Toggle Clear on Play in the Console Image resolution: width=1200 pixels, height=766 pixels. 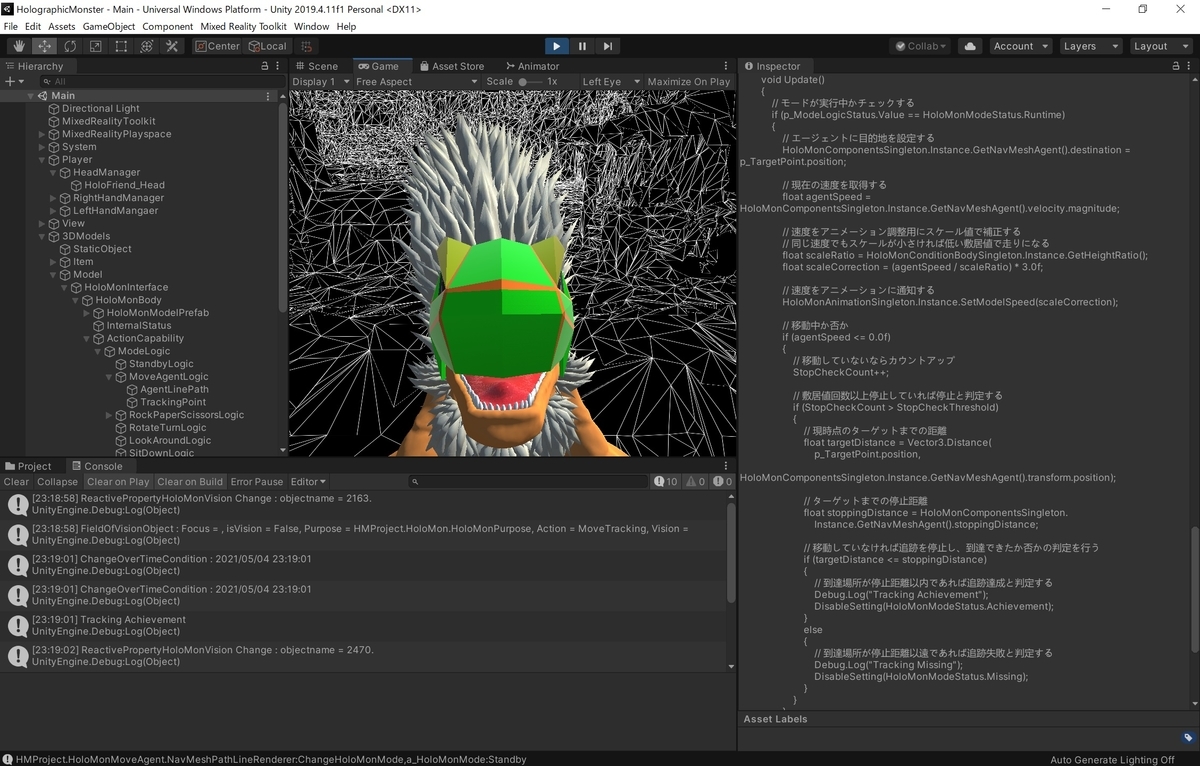[118, 482]
